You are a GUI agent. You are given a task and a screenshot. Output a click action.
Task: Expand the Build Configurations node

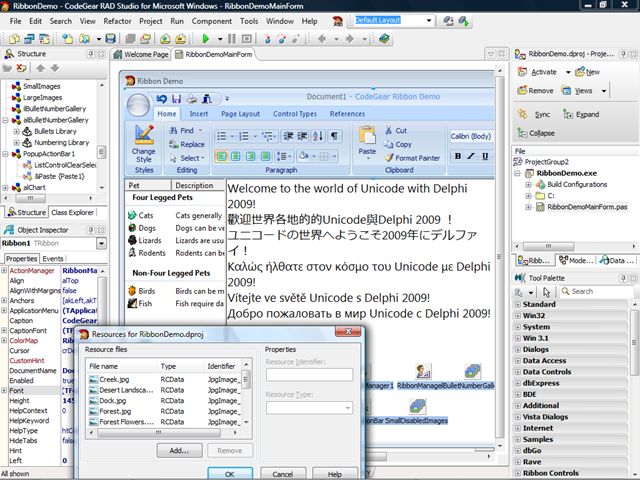tap(528, 184)
